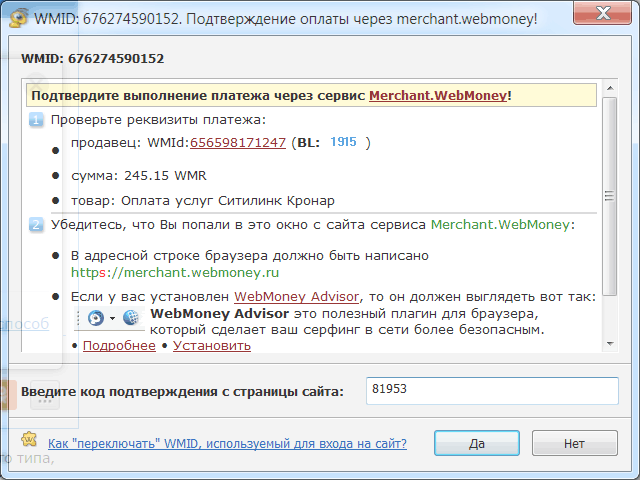Viewport: 640px width, 480px height.
Task: Click the https://merchant.webmoney.ru address text
Action: (x=175, y=272)
